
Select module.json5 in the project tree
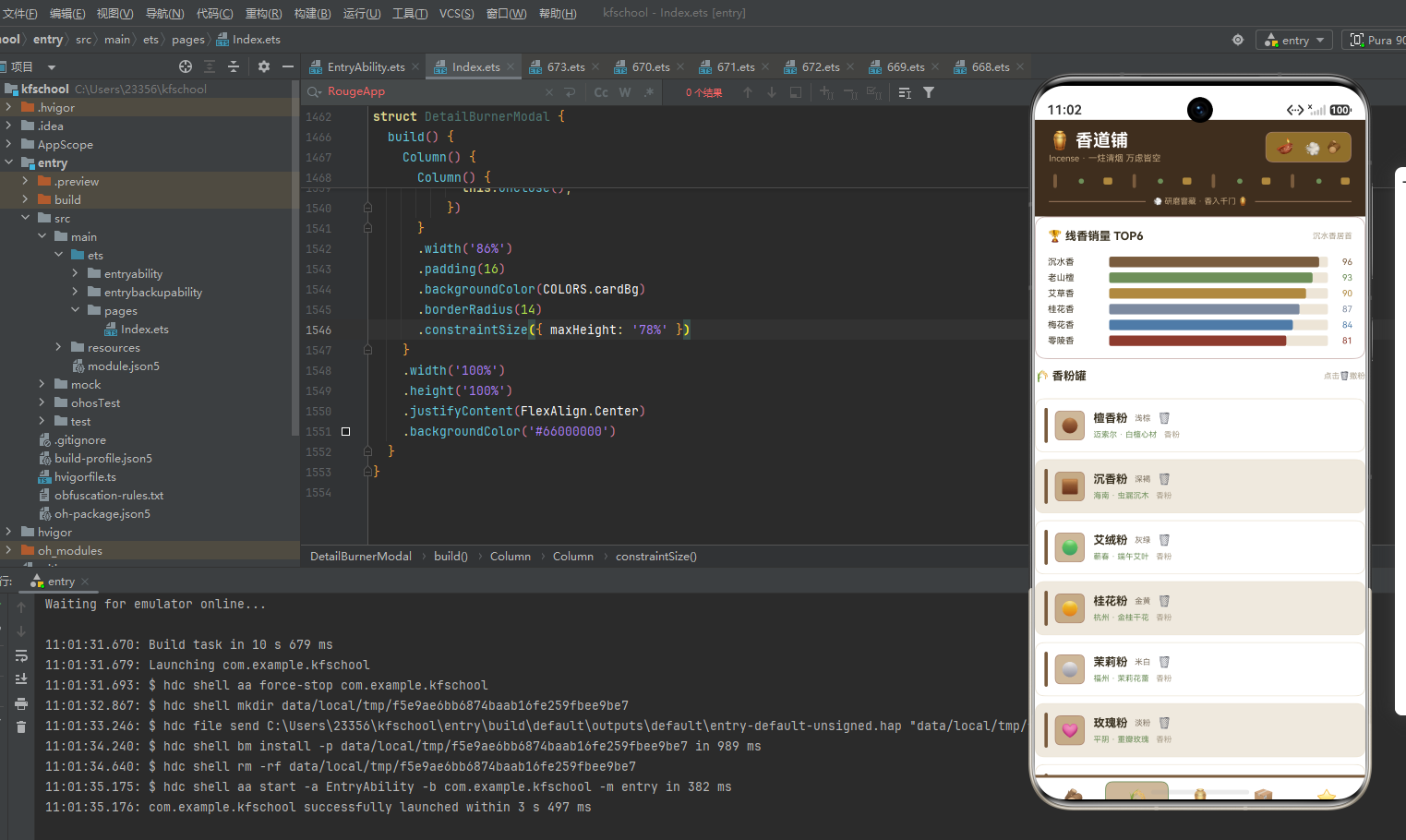115,366
